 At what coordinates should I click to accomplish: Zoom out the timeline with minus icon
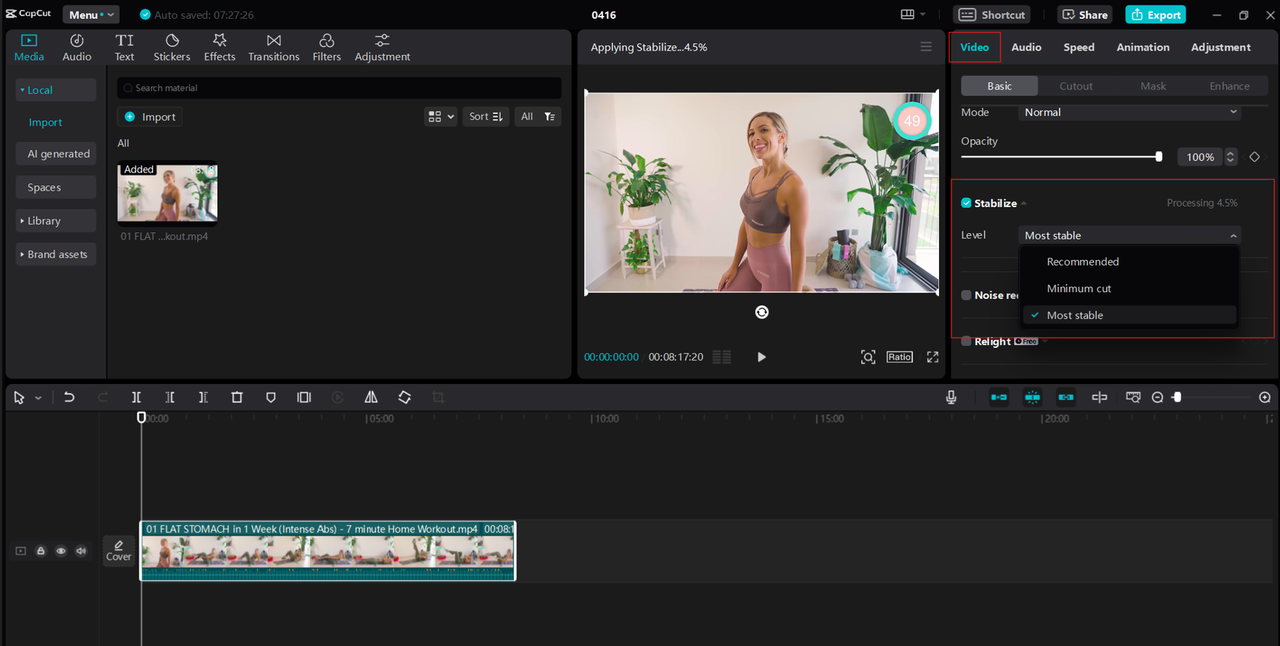click(1157, 397)
